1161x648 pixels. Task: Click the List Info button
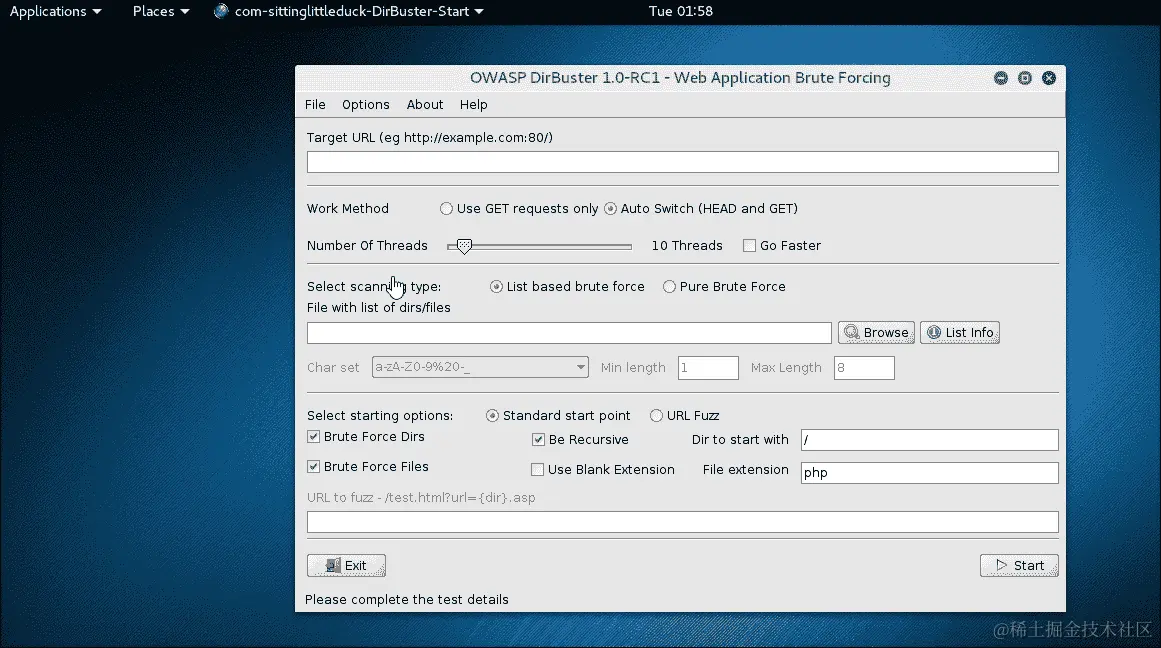click(x=960, y=333)
